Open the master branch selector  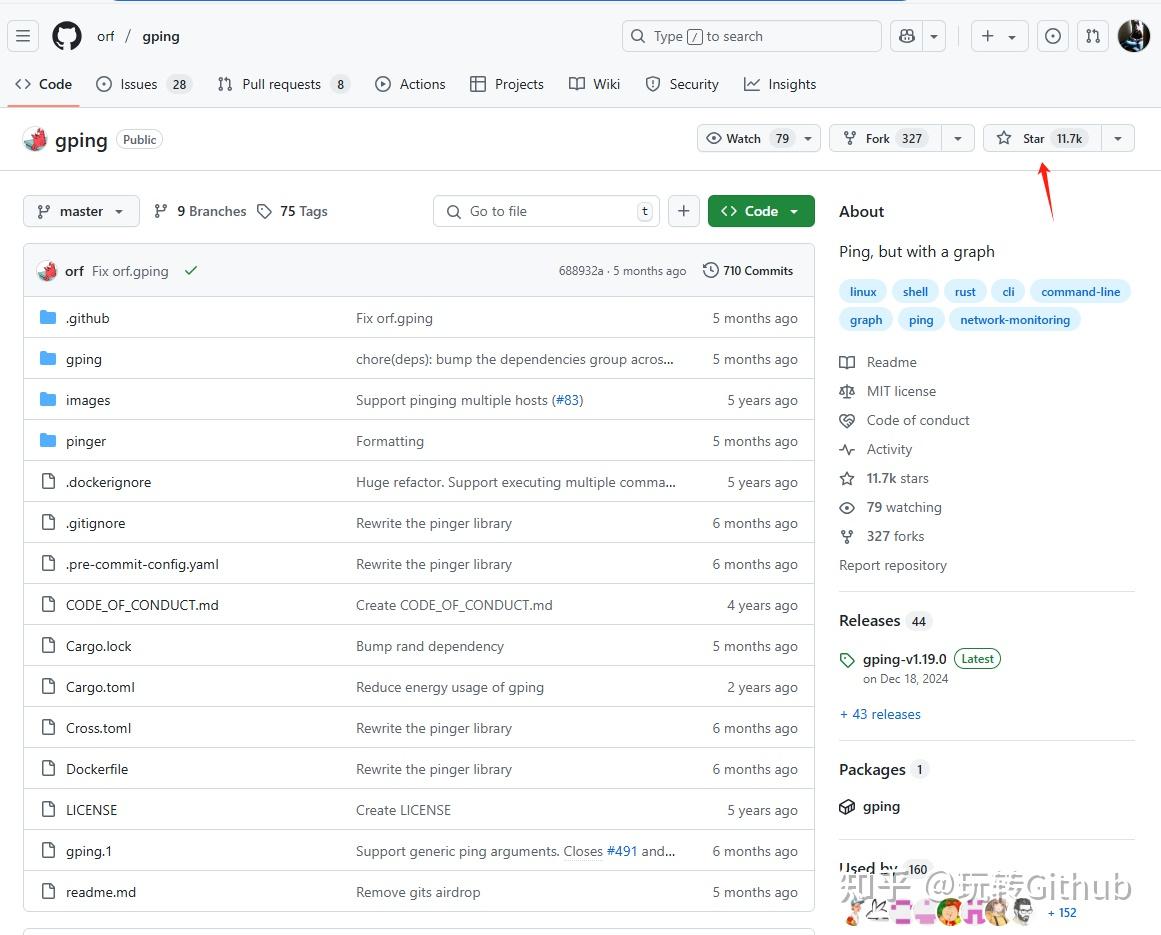click(x=81, y=211)
